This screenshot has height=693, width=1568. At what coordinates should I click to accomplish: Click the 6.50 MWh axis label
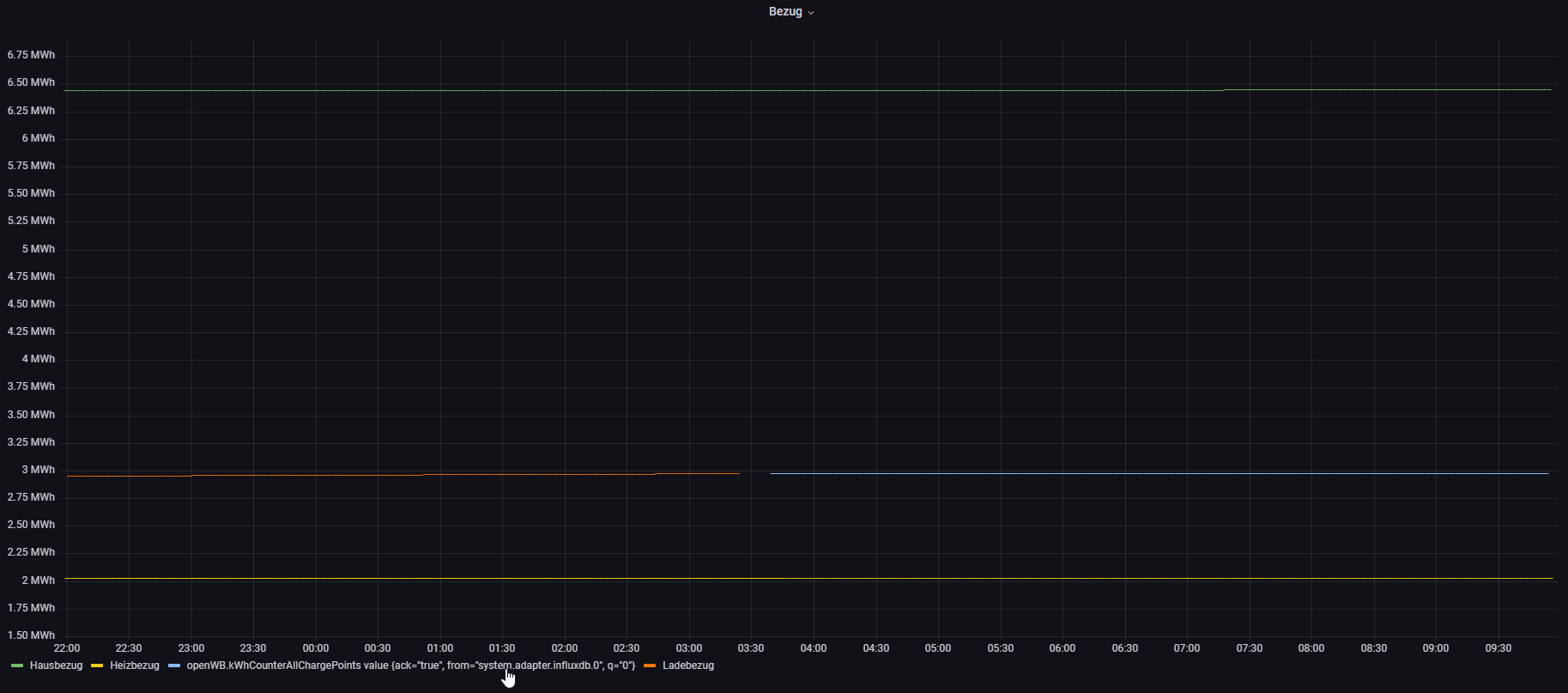pyautogui.click(x=31, y=82)
